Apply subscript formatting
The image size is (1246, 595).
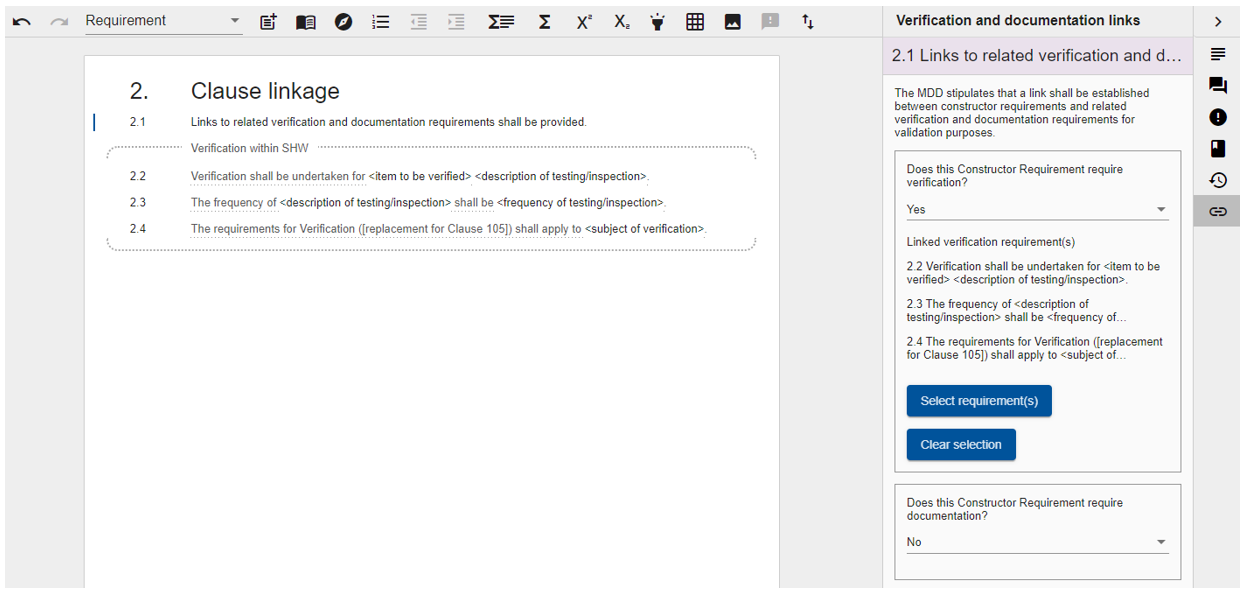point(621,21)
